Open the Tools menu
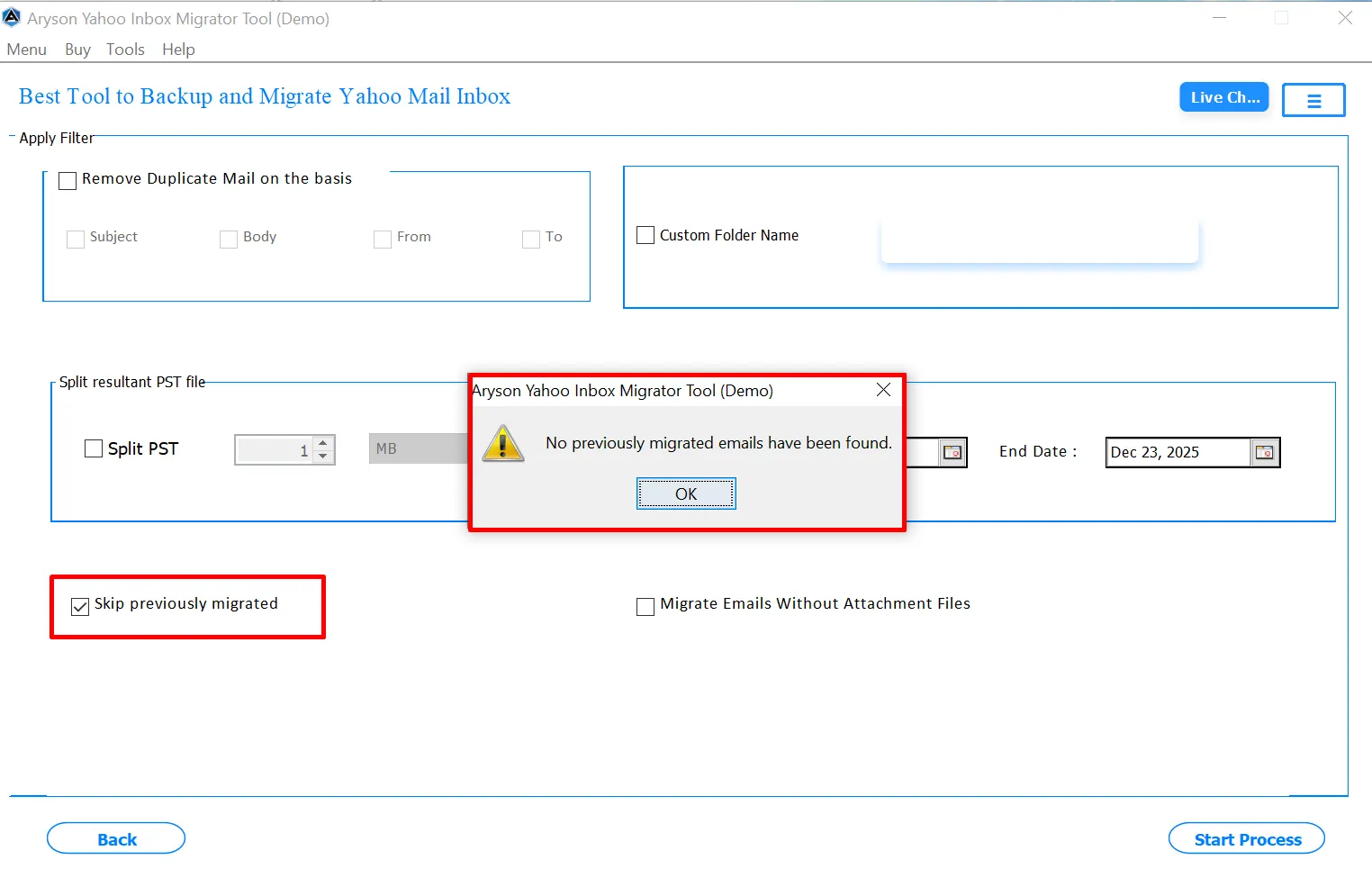 click(125, 50)
